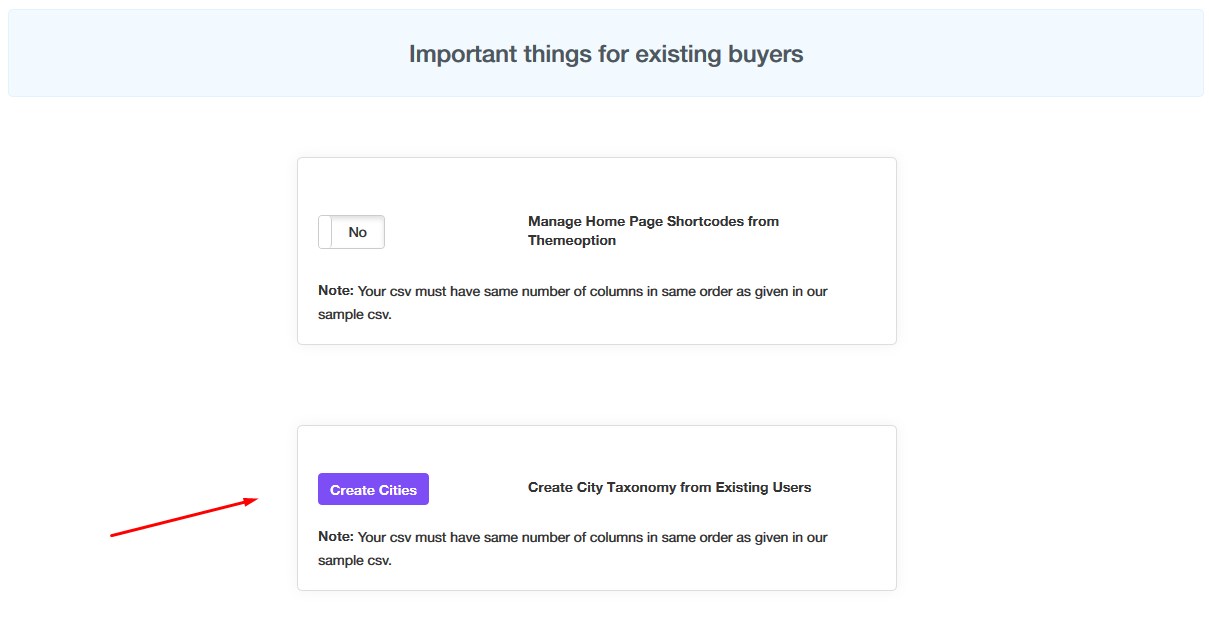Select the Manage Home Page Shortcodes label
The width and height of the screenshot is (1209, 629).
[x=653, y=231]
